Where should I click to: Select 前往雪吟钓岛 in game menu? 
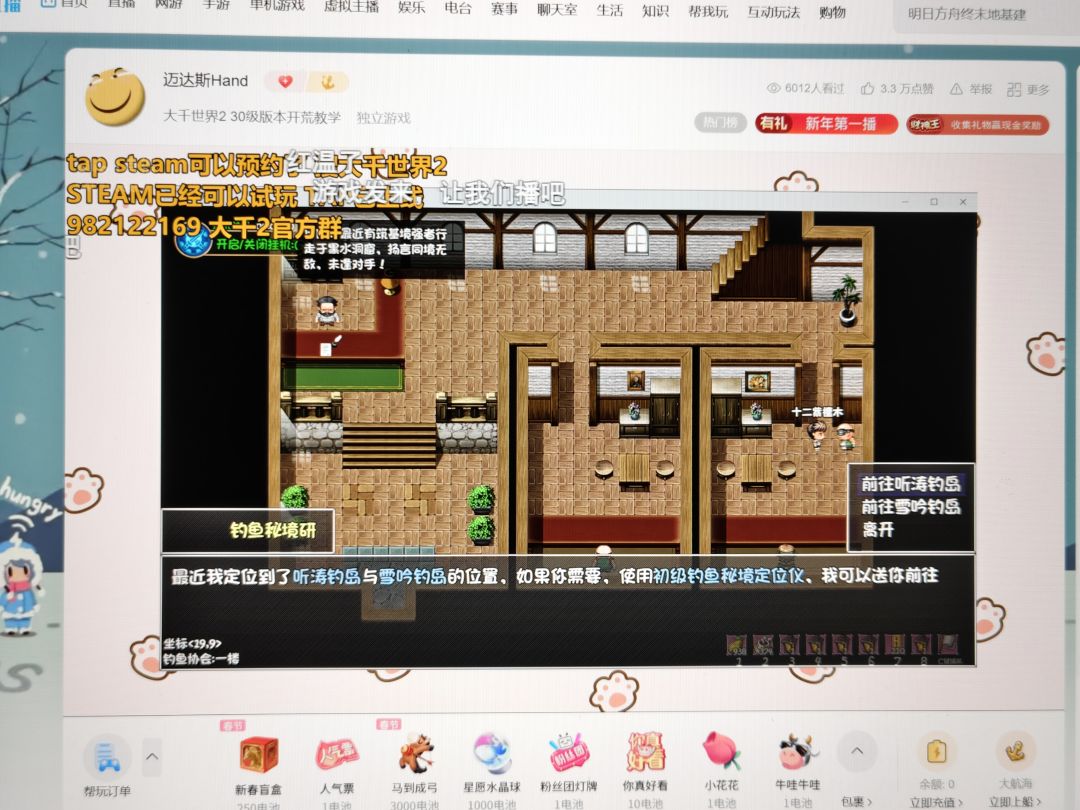click(911, 507)
